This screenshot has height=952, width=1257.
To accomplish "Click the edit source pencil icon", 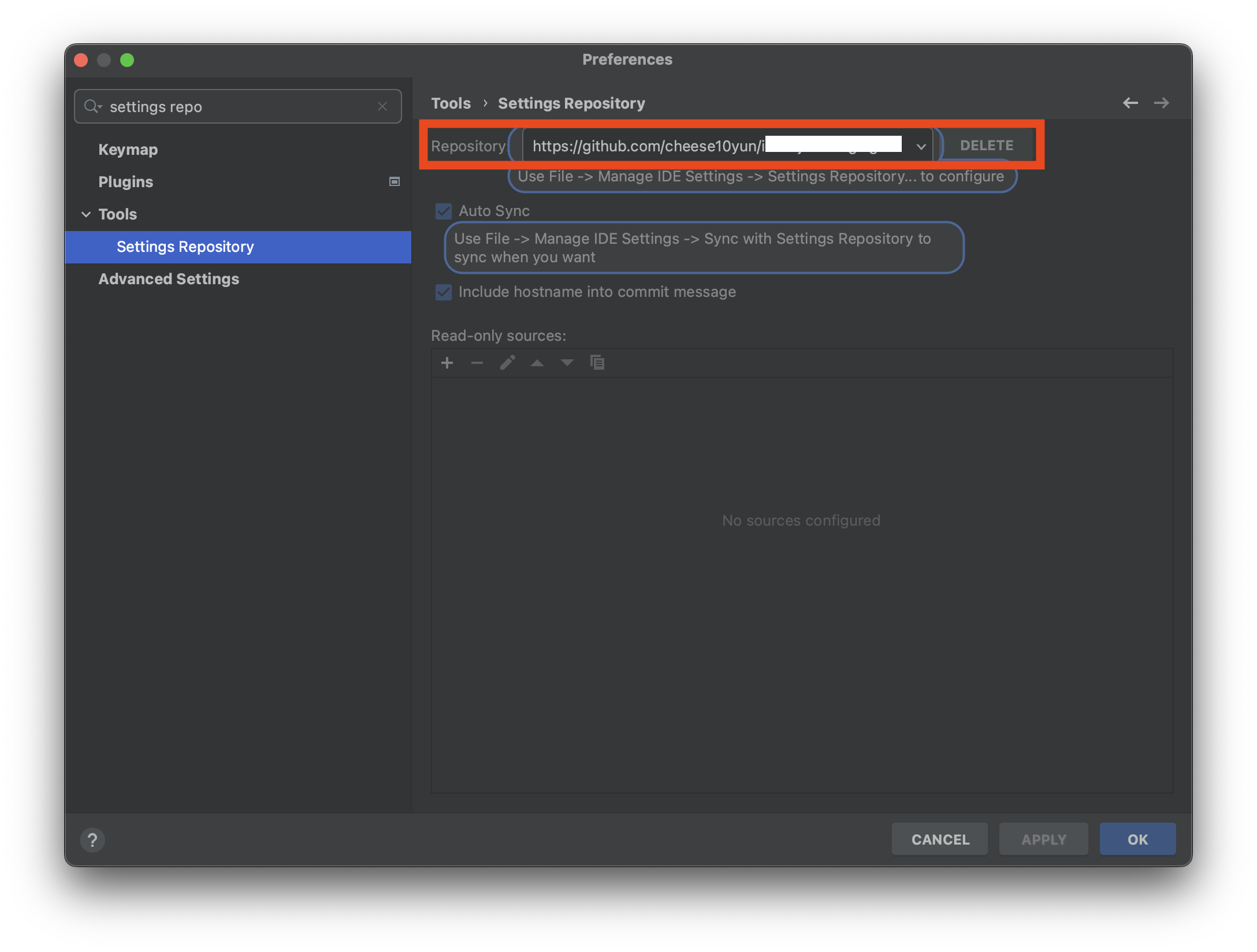I will click(x=507, y=363).
